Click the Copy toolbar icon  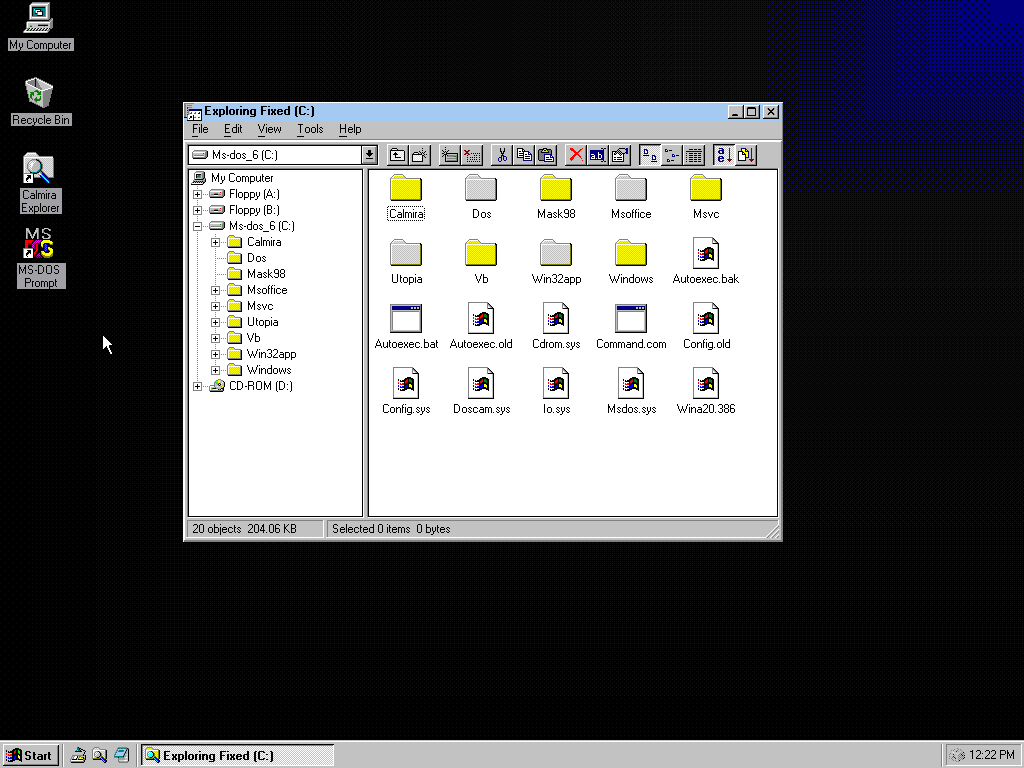click(524, 155)
